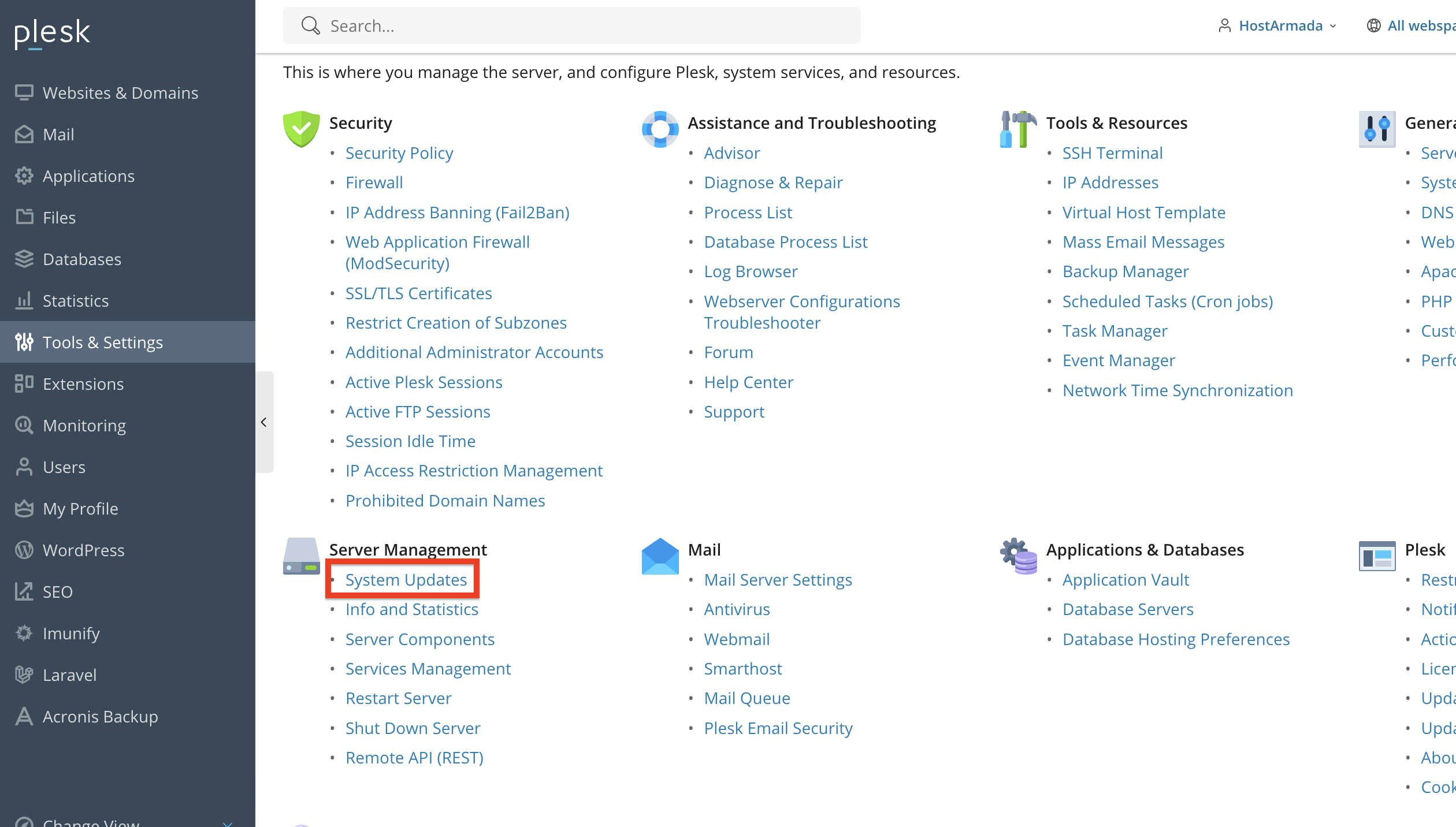
Task: Open My Profile in the sidebar
Action: coord(128,508)
